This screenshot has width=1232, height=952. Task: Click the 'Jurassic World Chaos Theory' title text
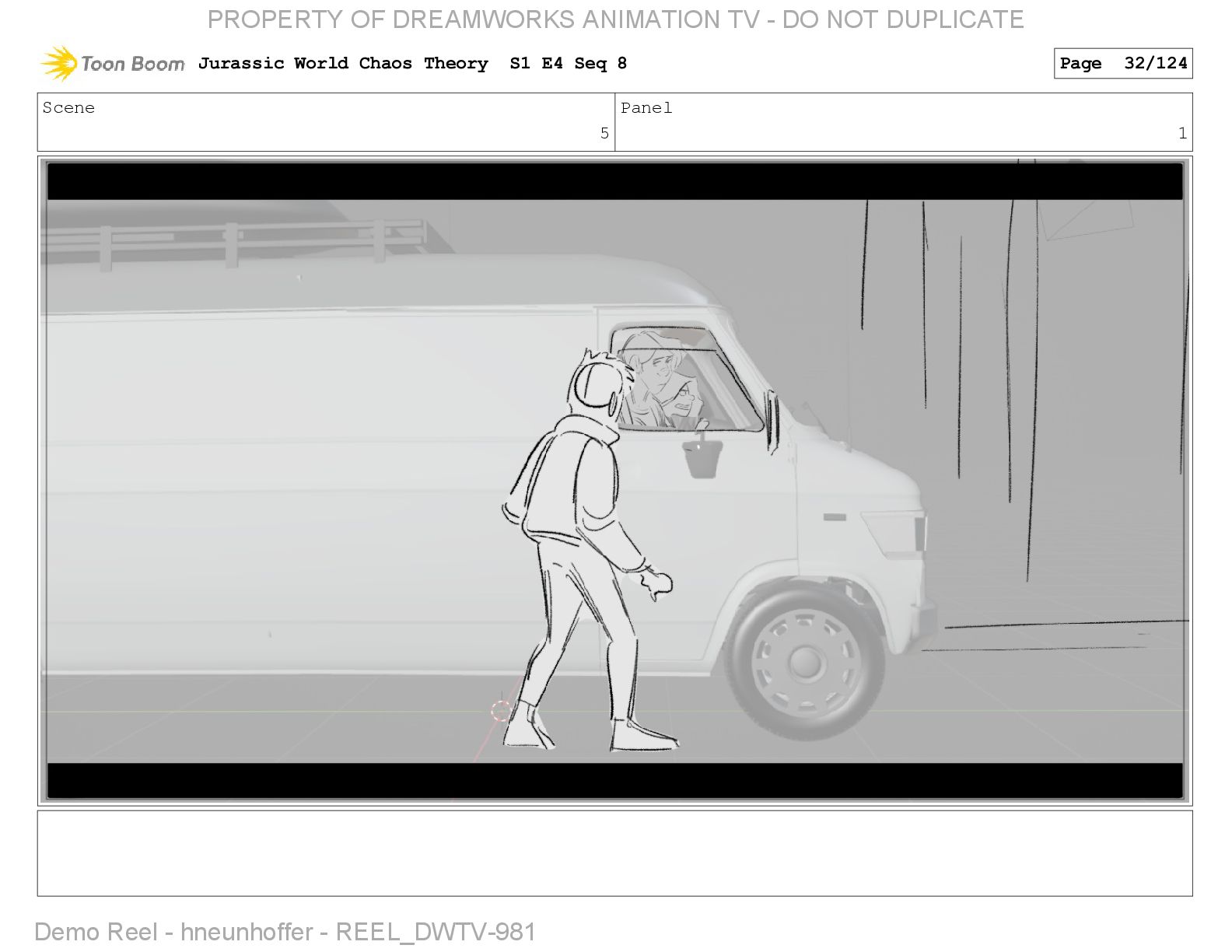[343, 63]
